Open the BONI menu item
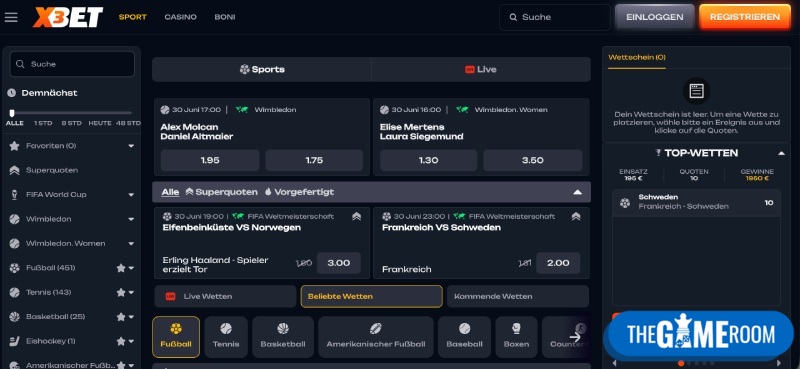800x369 pixels. (x=225, y=17)
